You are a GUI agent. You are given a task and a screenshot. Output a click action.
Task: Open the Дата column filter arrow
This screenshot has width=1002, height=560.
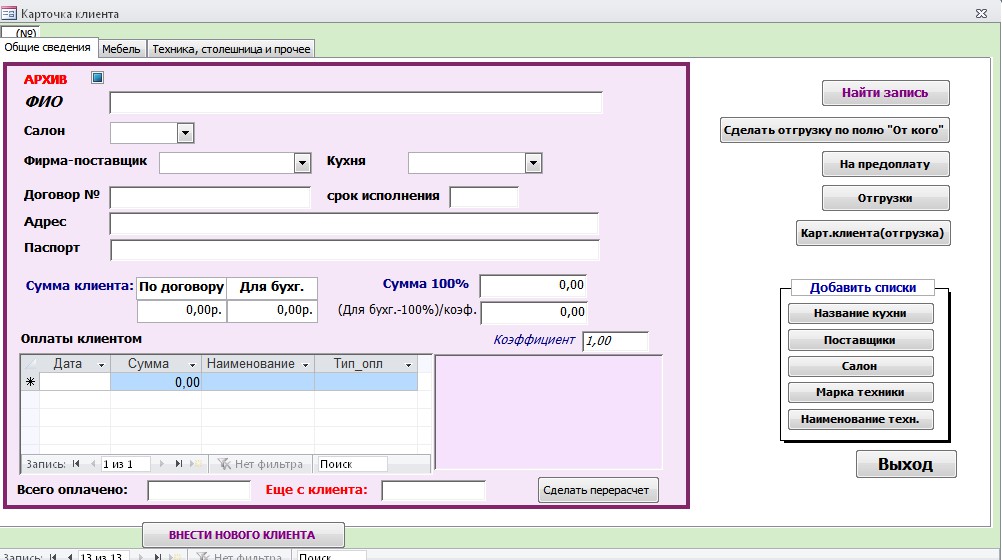101,364
